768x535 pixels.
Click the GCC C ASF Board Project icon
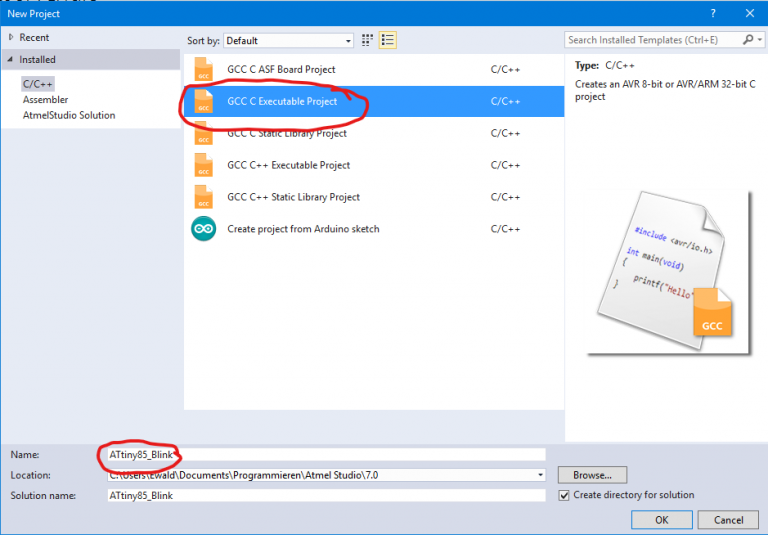(203, 70)
